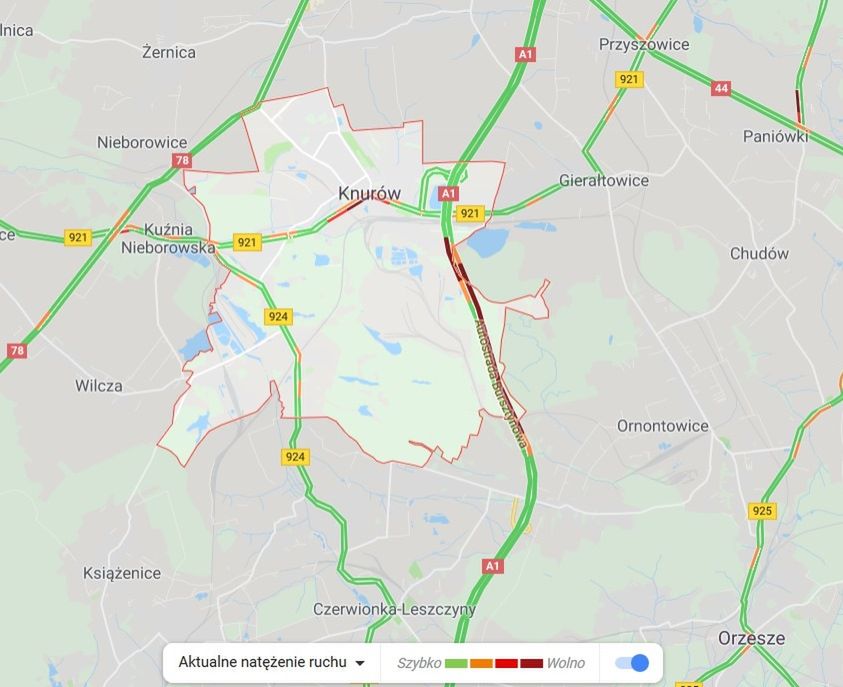Click the A1 shield at the Knurów interchange
The width and height of the screenshot is (843, 687).
point(448,194)
